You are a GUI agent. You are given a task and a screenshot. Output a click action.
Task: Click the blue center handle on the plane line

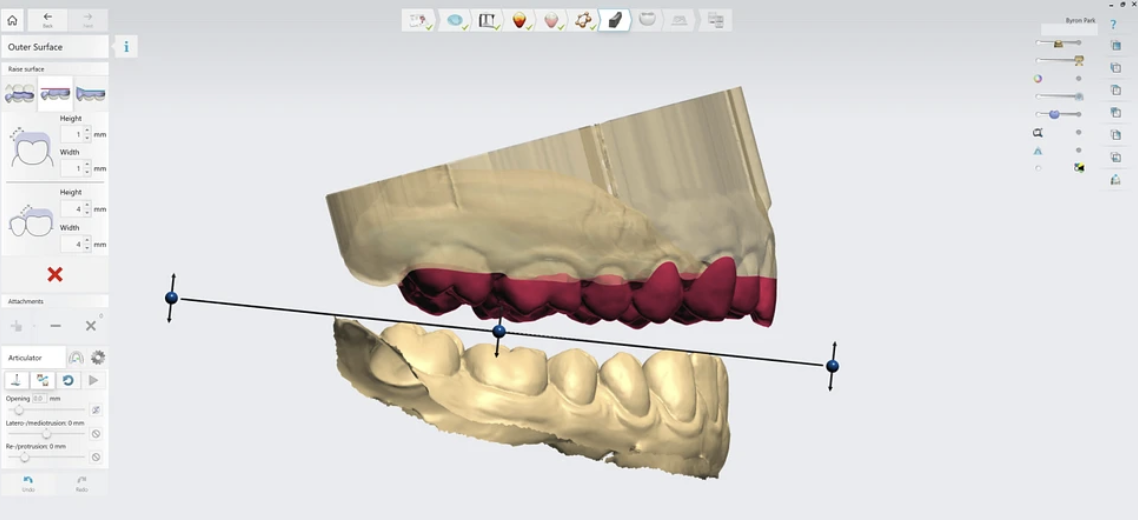pyautogui.click(x=499, y=331)
